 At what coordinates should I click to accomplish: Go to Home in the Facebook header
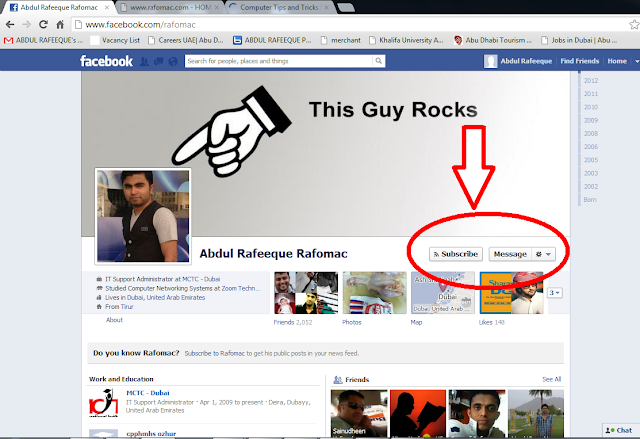[617, 61]
